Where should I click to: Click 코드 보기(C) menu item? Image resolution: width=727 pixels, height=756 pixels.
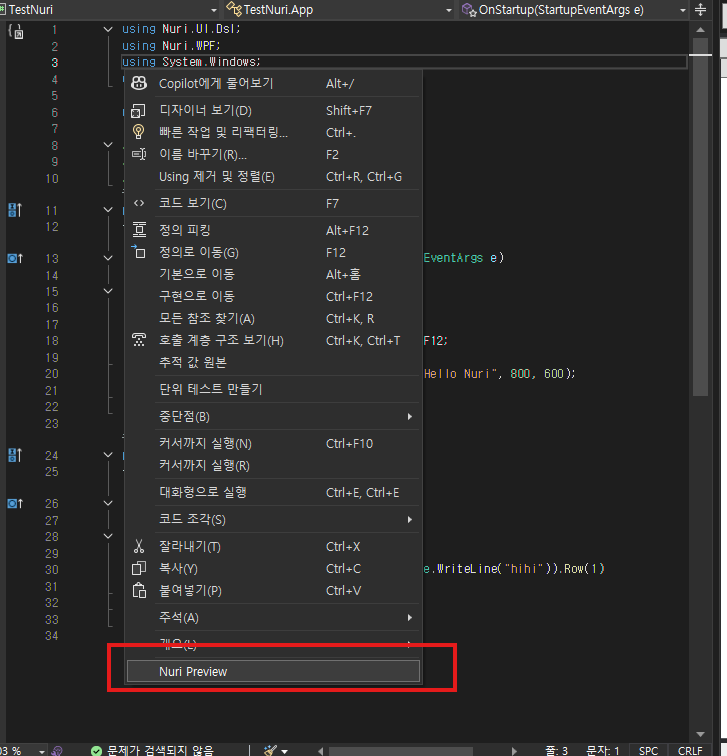pyautogui.click(x=273, y=203)
